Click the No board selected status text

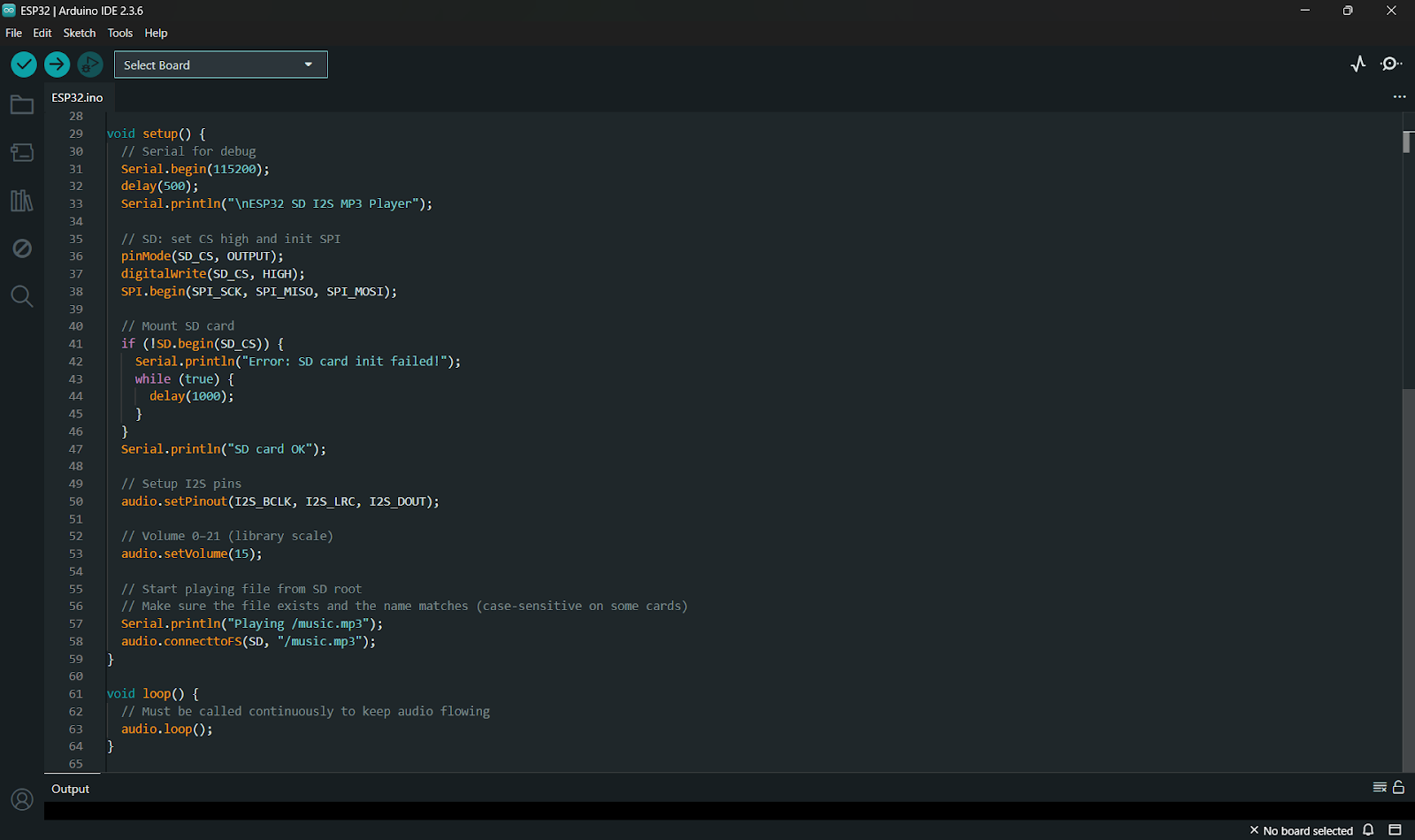(x=1307, y=831)
